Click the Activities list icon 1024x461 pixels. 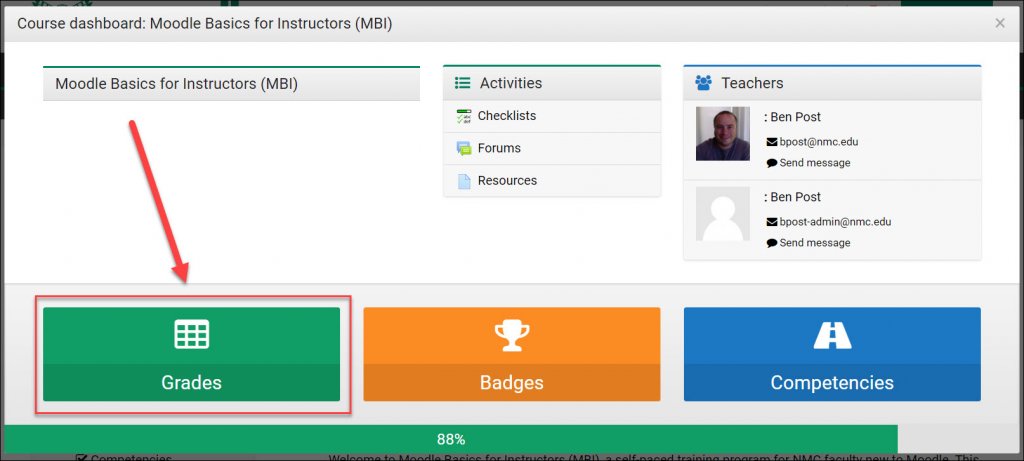[x=462, y=83]
